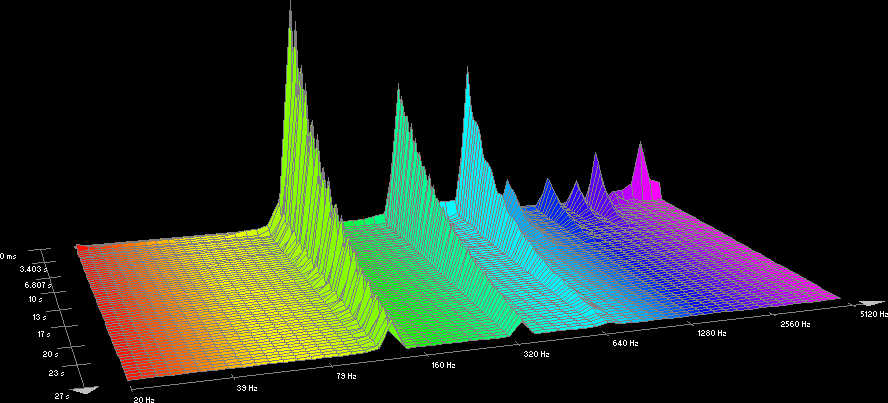Screen dimensions: 888x403
Task: Click the 10 s time axis label
Action: click(37, 299)
